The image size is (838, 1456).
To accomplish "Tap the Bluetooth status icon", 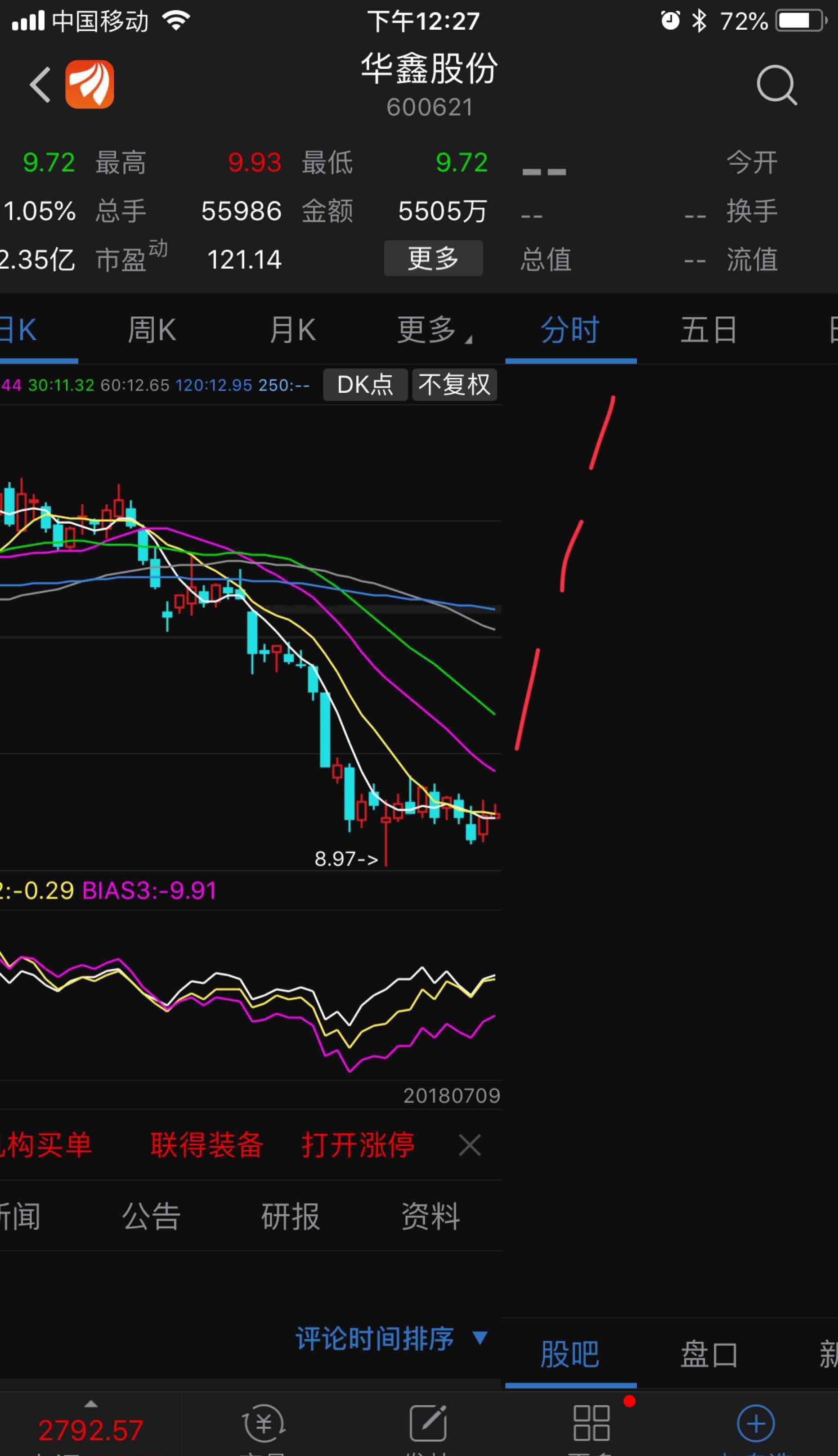I will (x=699, y=21).
